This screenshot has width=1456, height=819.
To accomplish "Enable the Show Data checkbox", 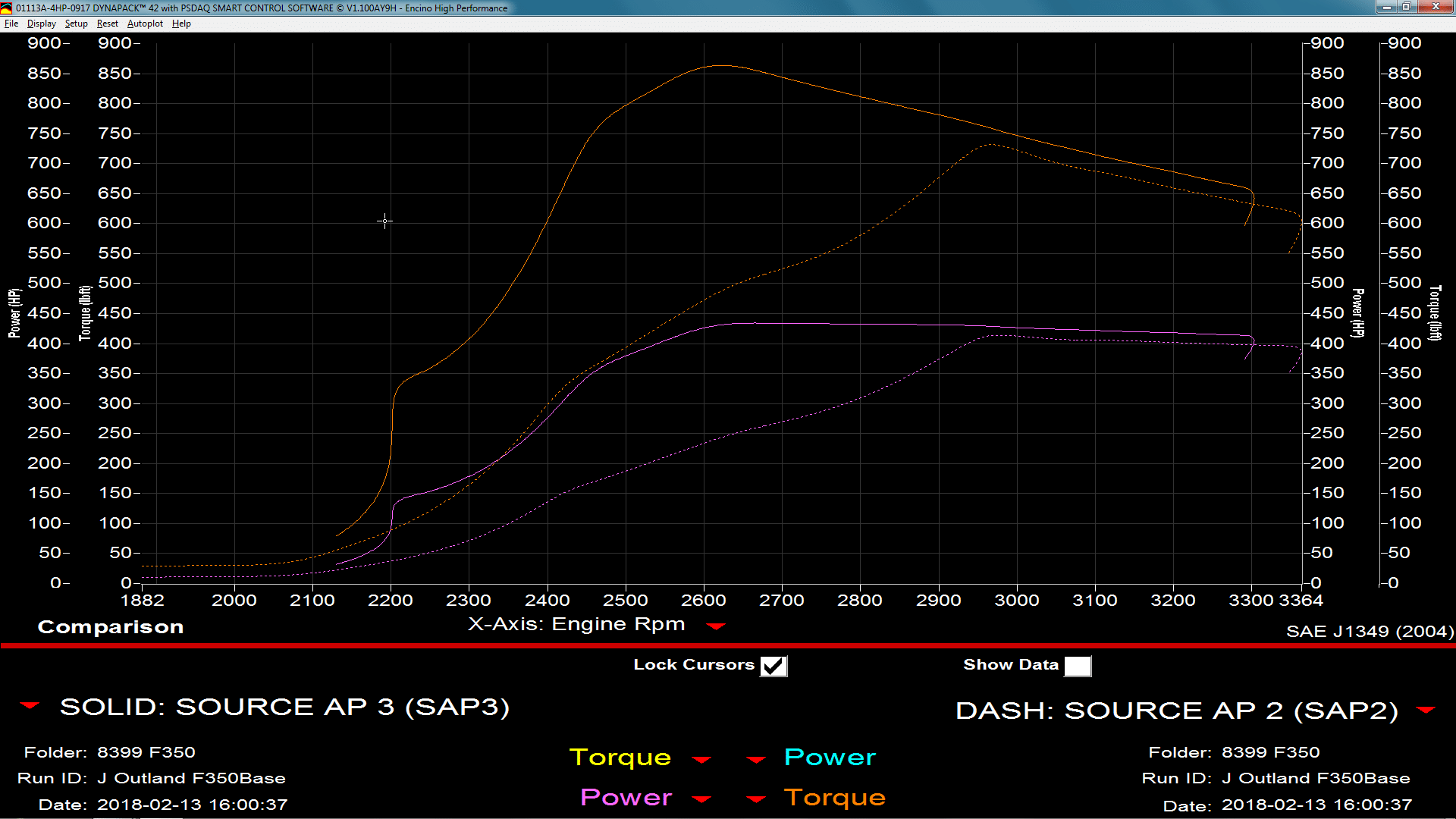I will 1078,666.
